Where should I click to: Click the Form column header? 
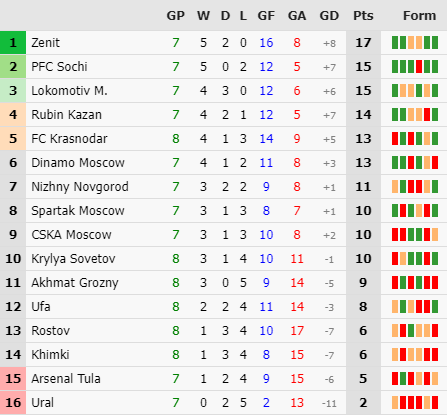[419, 16]
